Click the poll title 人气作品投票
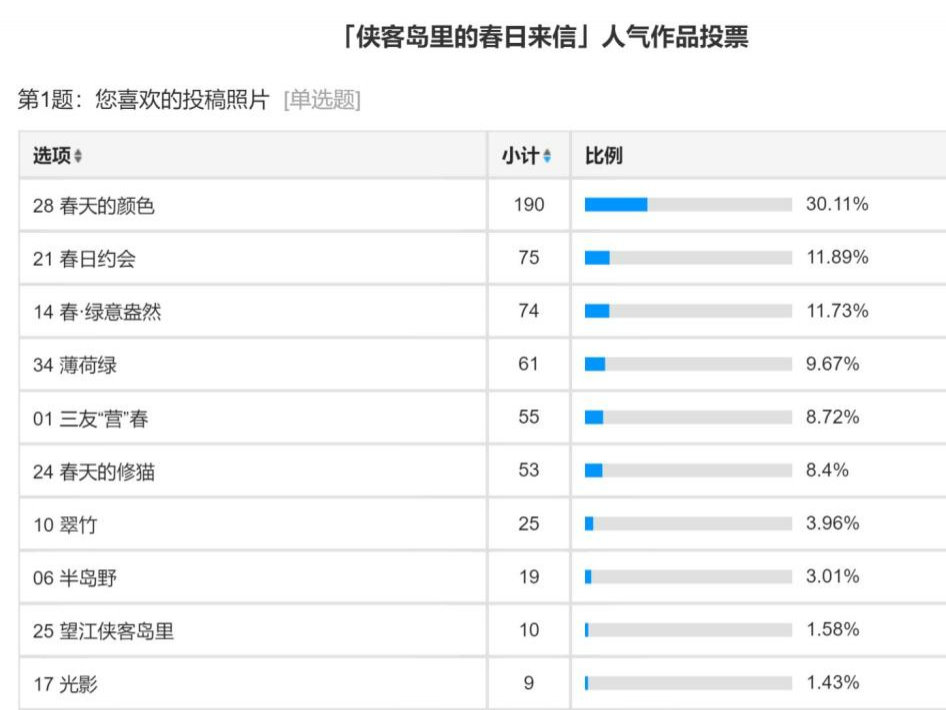The image size is (946, 710). (x=675, y=37)
